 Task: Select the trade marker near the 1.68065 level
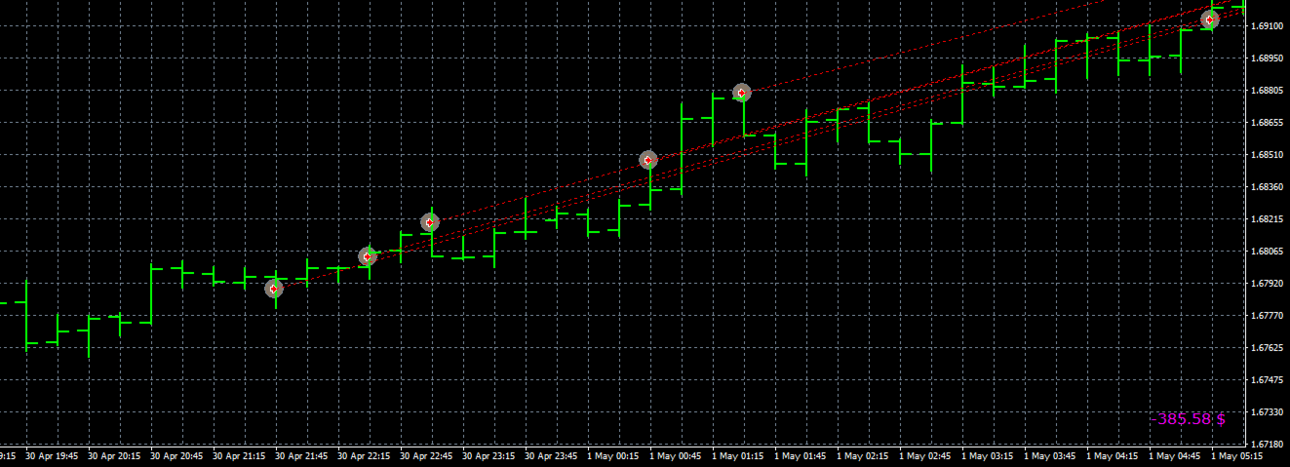[367, 256]
